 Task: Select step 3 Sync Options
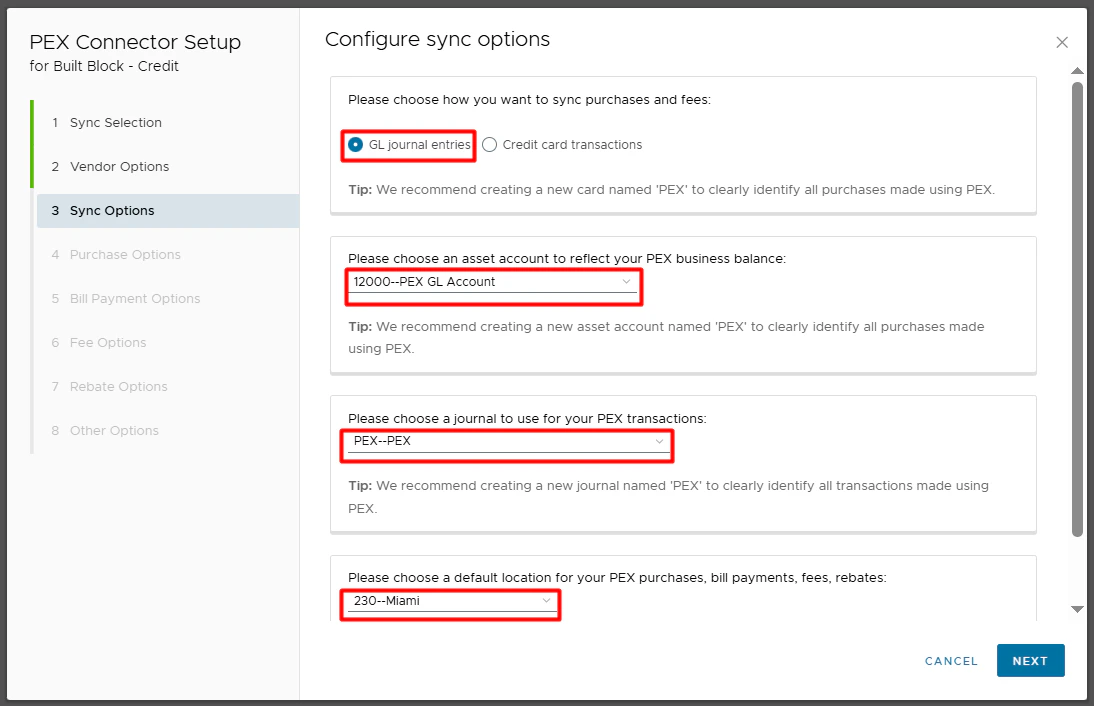(167, 211)
